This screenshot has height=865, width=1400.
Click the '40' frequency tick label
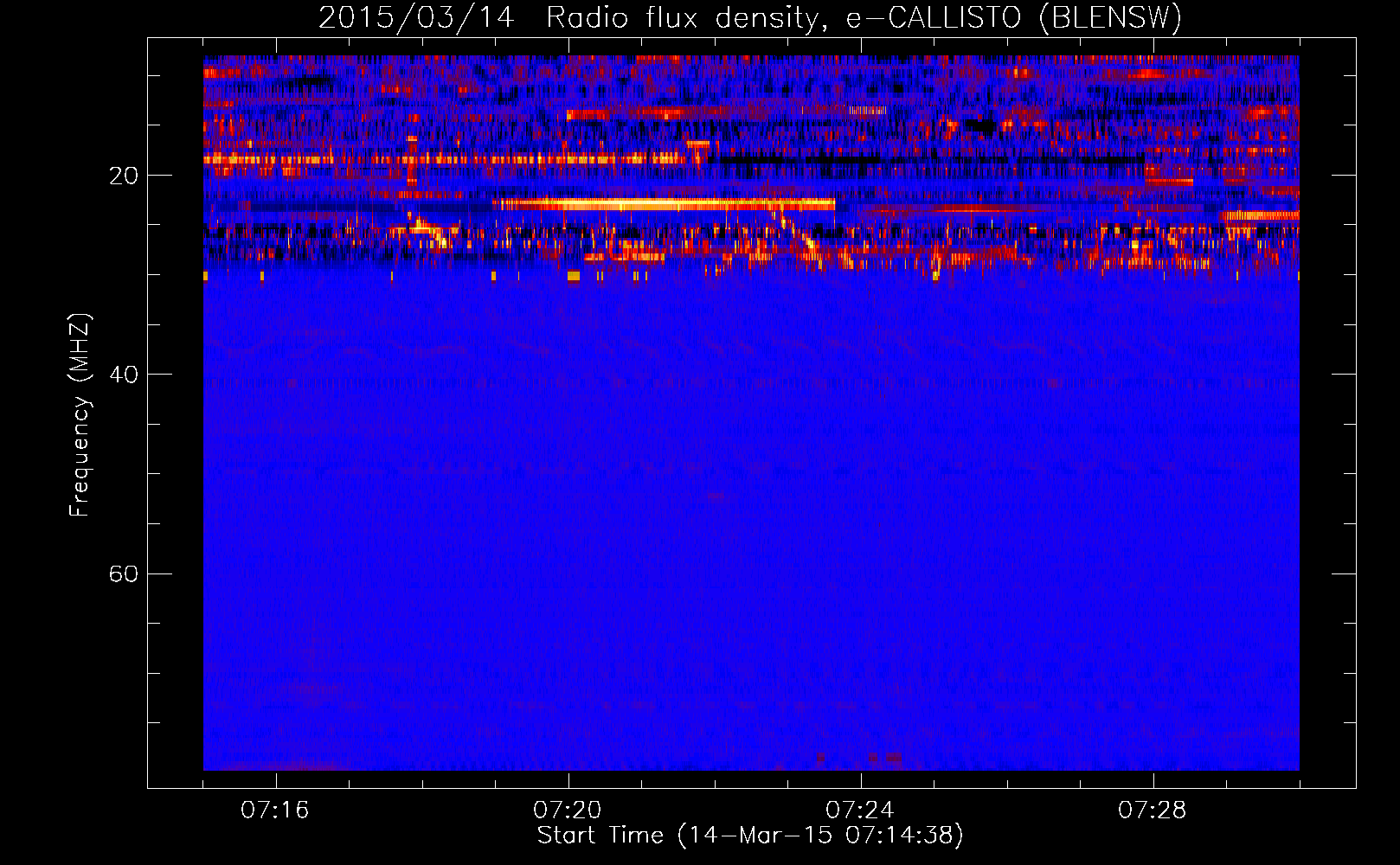click(123, 375)
